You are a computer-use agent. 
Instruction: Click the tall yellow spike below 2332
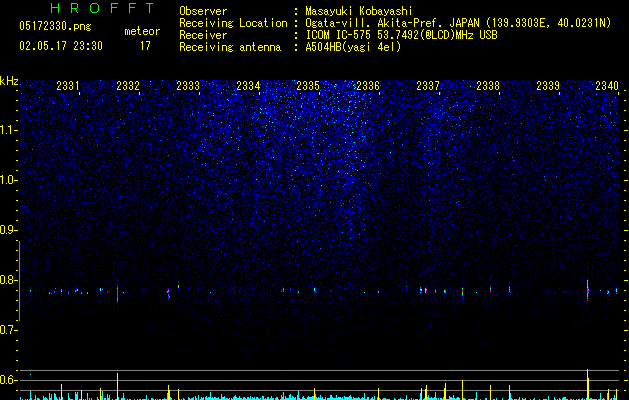click(x=118, y=386)
